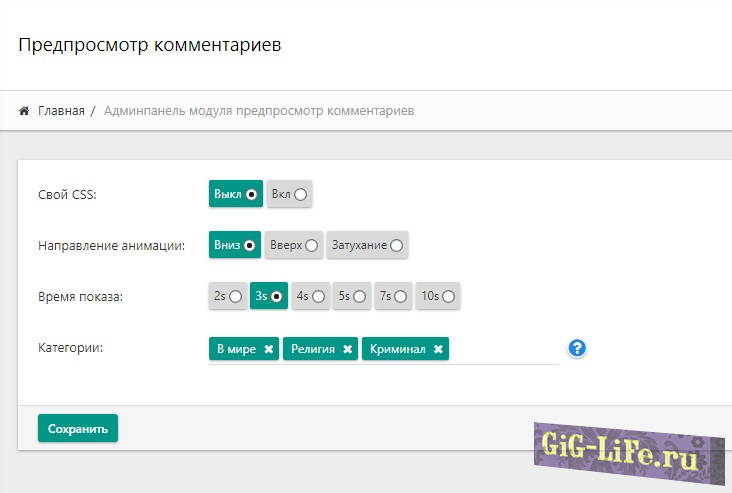
Task: Enable 'Вкл' for Свой CSS
Action: click(x=290, y=194)
